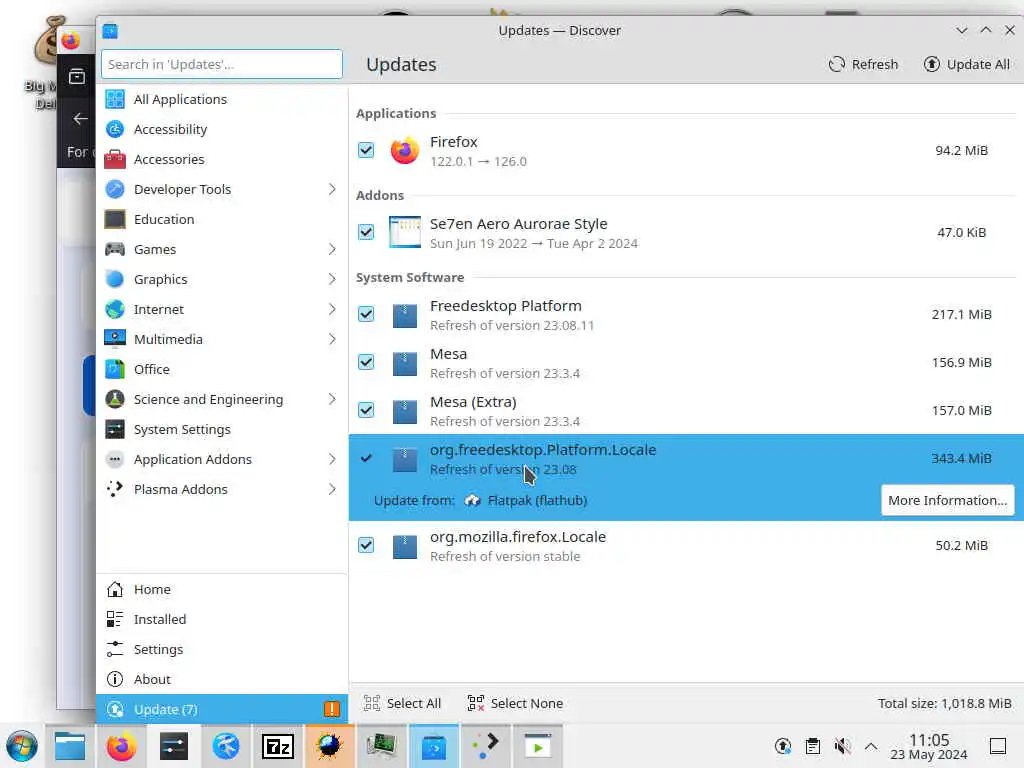Open the About page
This screenshot has width=1024, height=768.
coord(222,679)
